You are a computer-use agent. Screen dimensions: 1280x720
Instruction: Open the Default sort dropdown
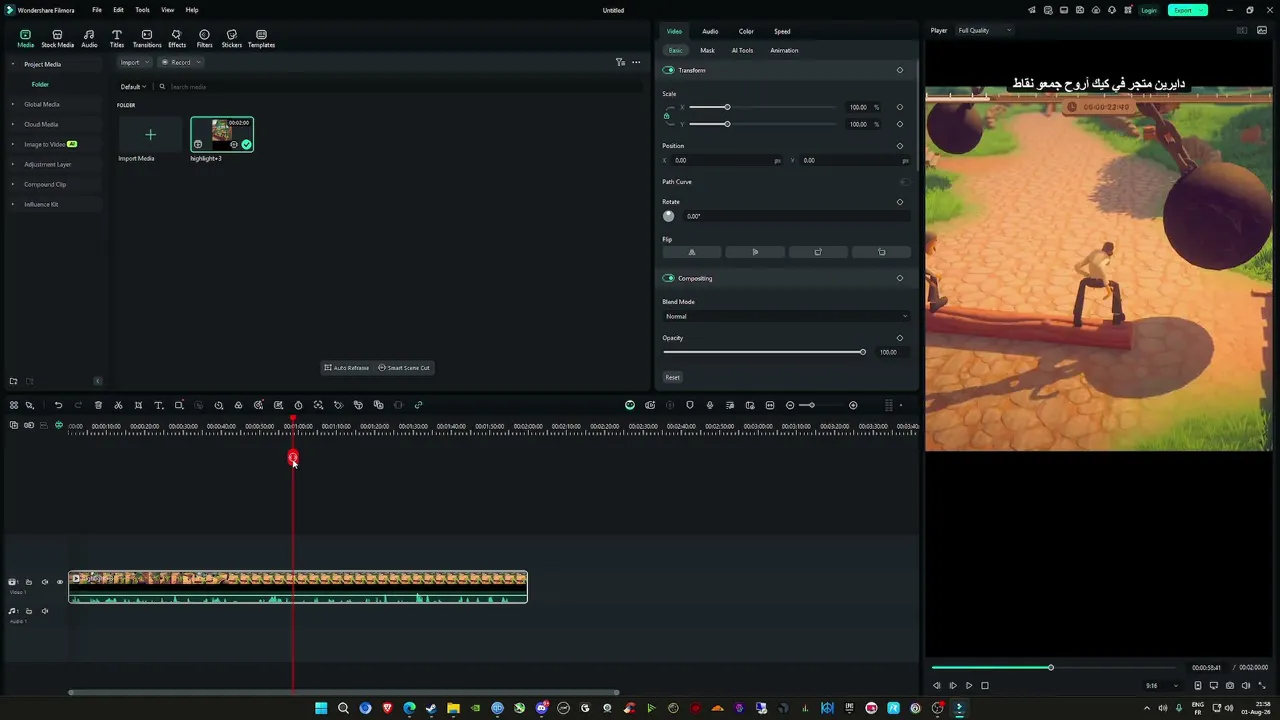click(133, 87)
